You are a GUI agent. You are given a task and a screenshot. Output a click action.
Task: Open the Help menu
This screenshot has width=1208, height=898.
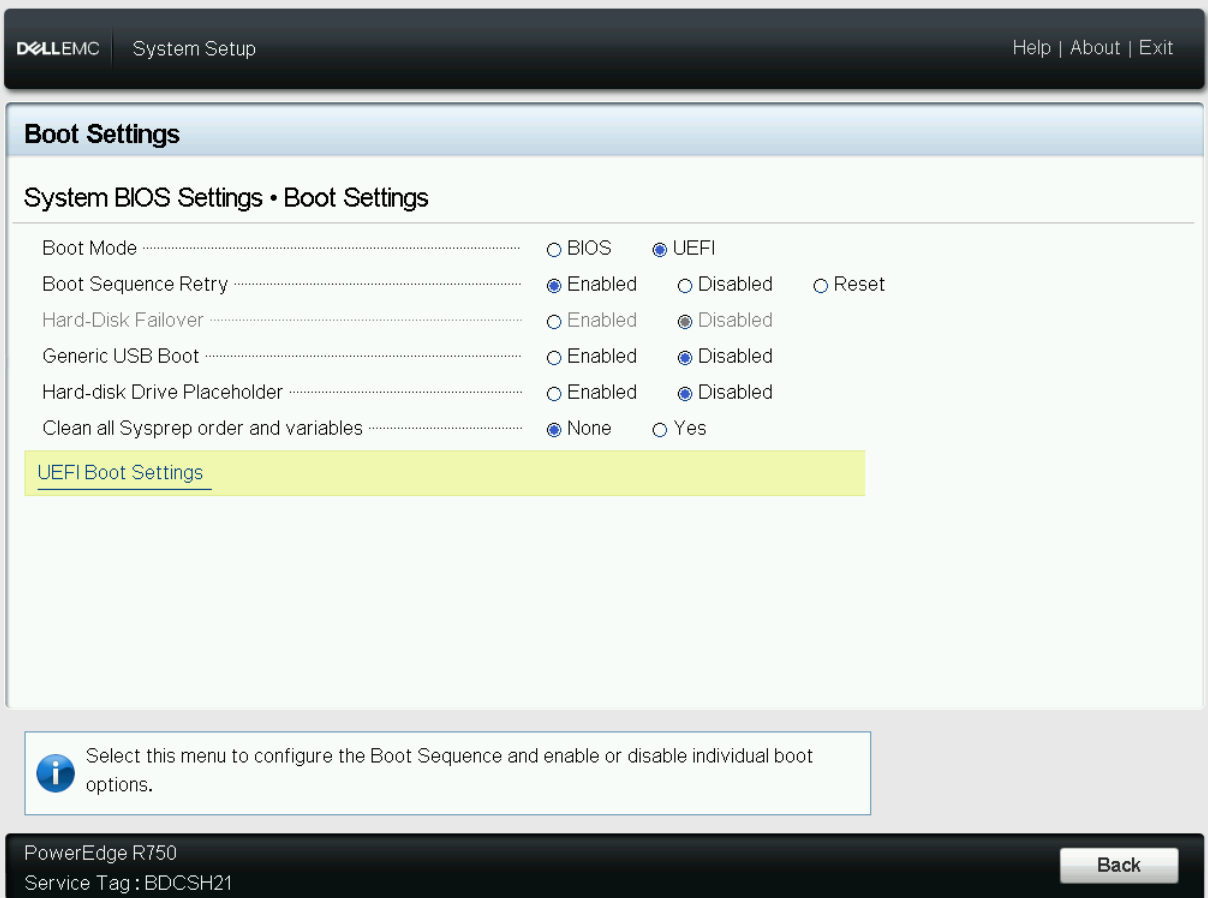point(1031,48)
